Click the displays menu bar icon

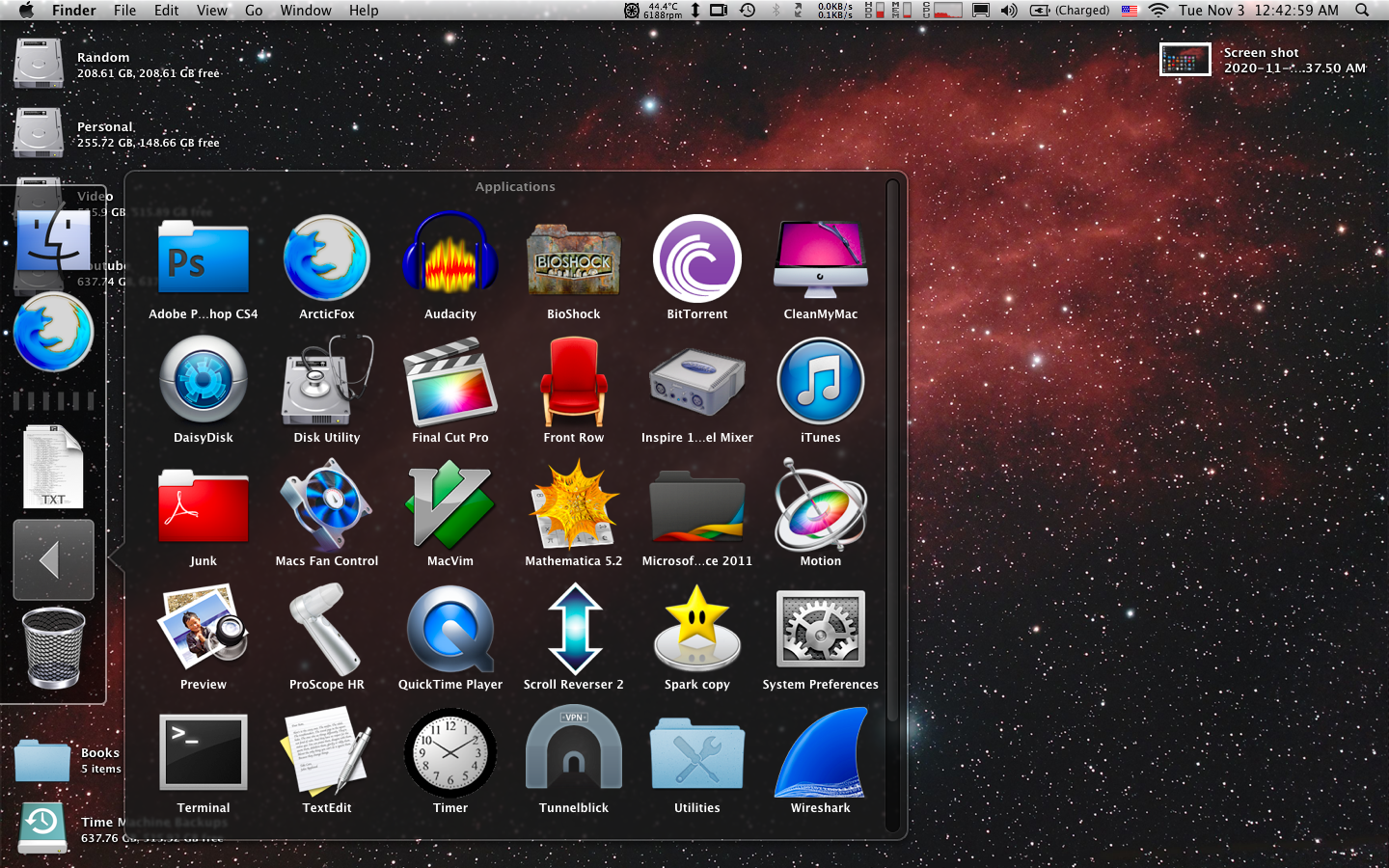pyautogui.click(x=981, y=11)
